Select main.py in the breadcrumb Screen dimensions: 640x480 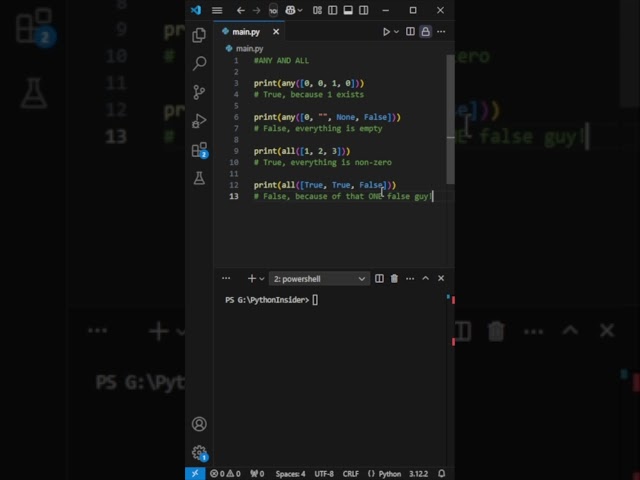[x=249, y=49]
